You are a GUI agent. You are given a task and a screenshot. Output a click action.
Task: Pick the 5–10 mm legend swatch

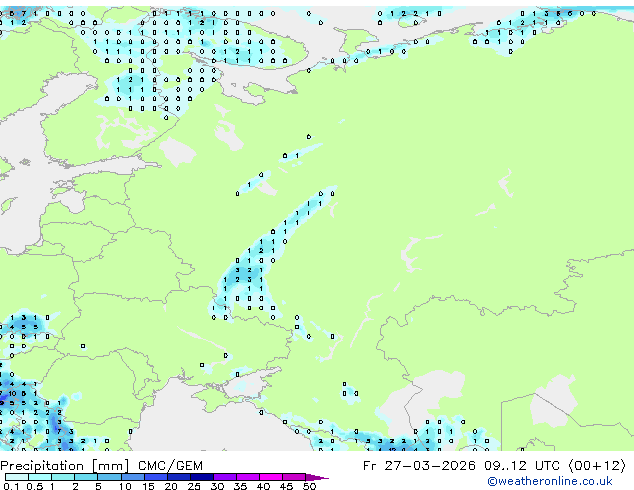pos(109,477)
